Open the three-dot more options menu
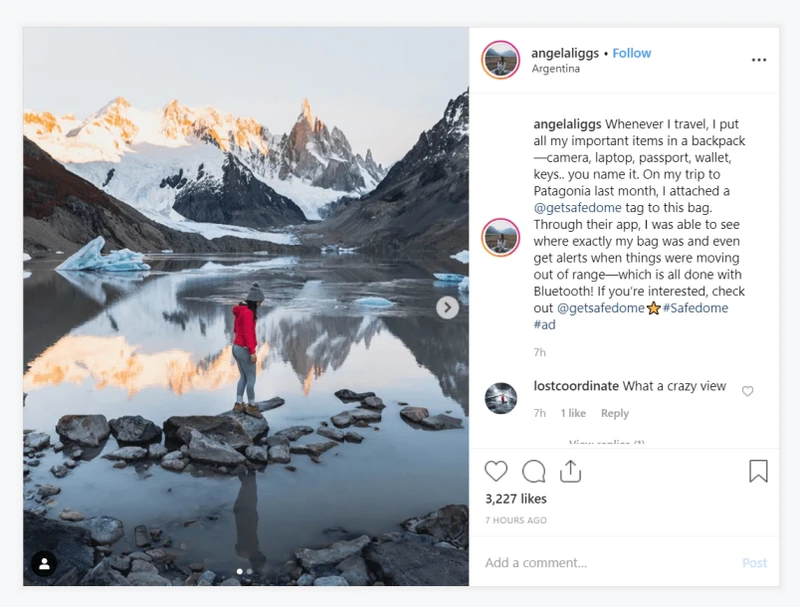Image resolution: width=800 pixels, height=607 pixels. (759, 60)
